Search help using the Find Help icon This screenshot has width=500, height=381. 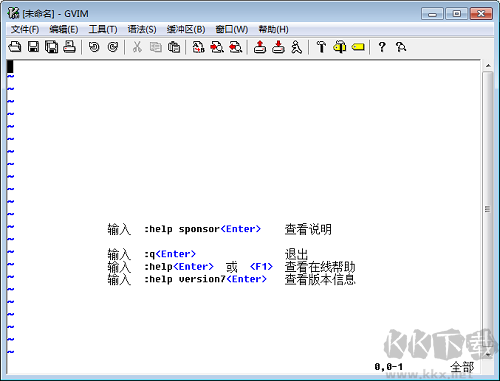400,47
